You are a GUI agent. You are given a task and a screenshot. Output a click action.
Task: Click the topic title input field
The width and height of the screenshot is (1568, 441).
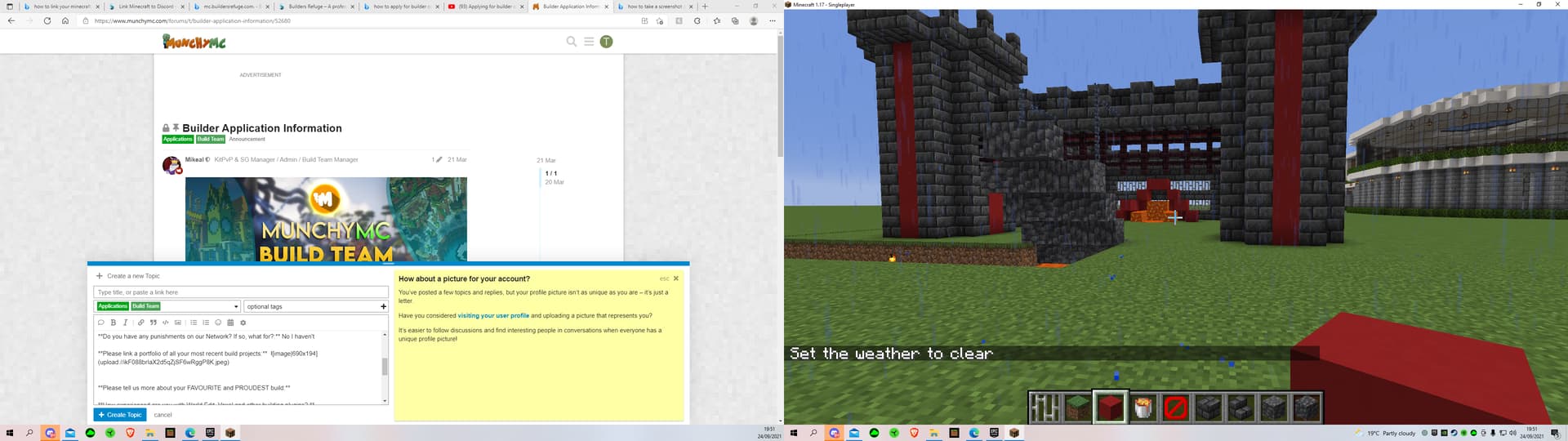click(x=241, y=292)
